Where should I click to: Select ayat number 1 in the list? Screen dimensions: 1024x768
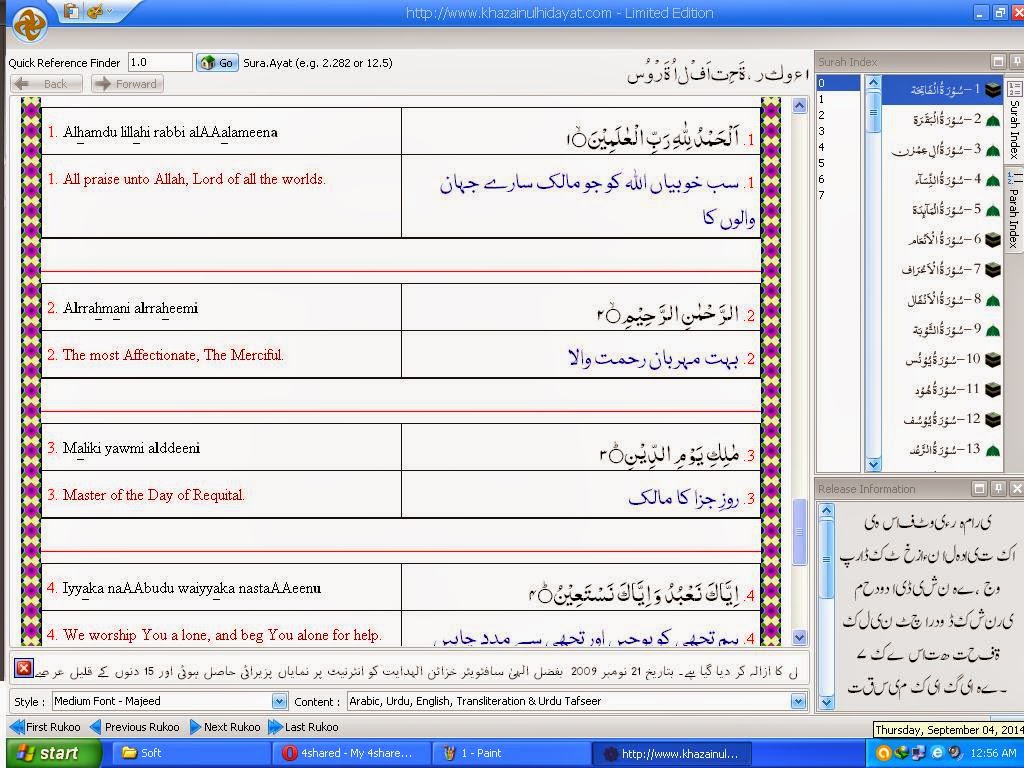(x=838, y=99)
